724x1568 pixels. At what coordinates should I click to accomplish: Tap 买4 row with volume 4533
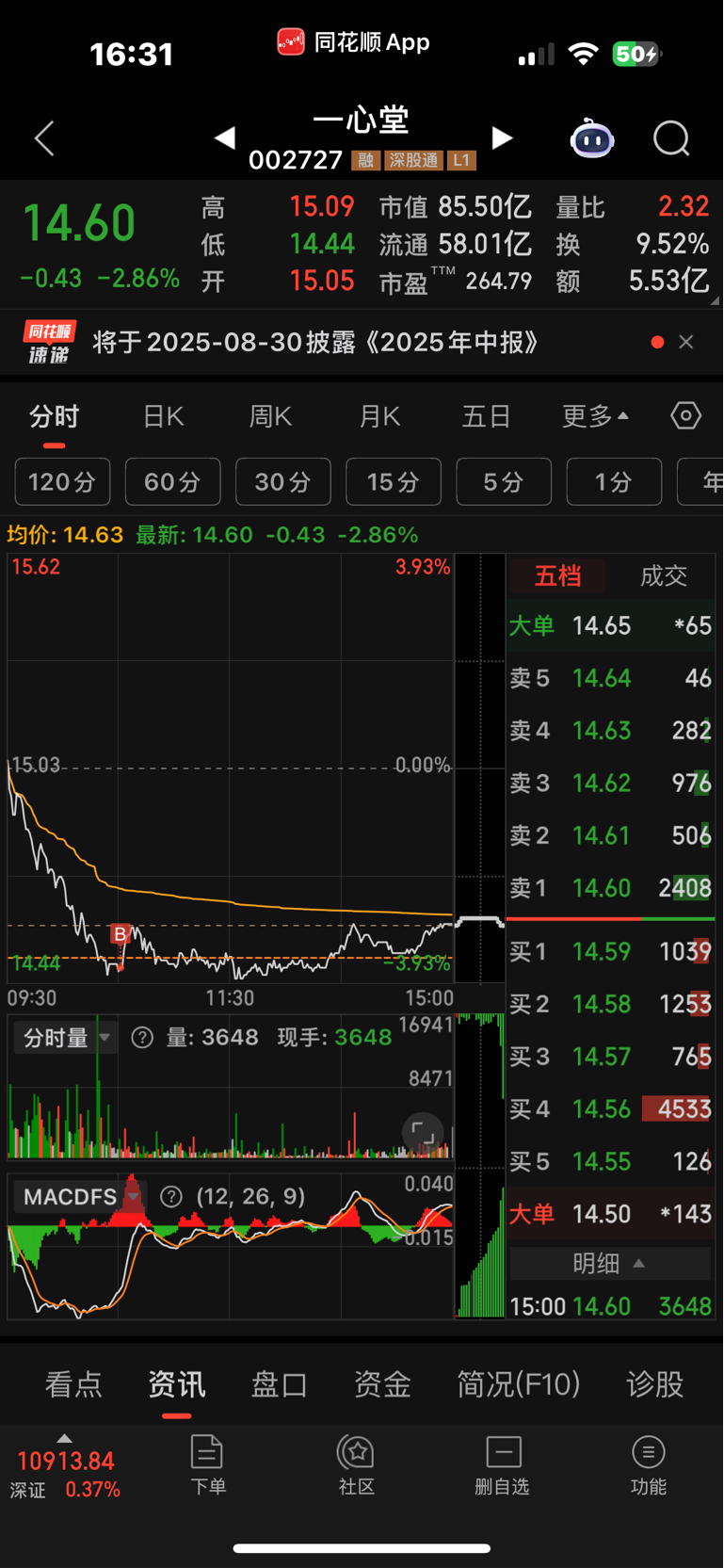[x=610, y=1108]
